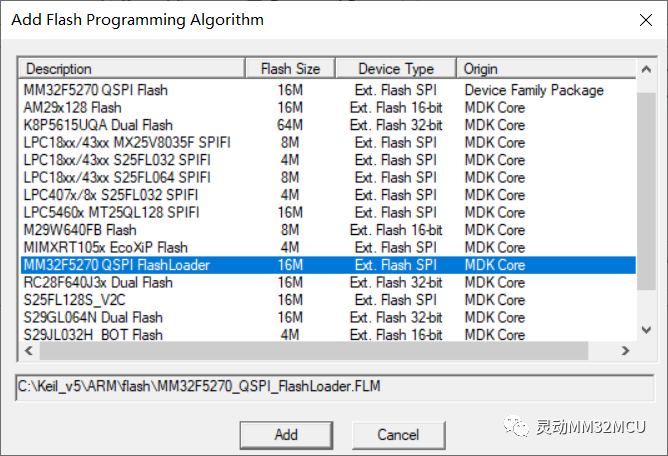Click the 16M cell of LPC5460x row
668x456 pixels.
click(290, 213)
